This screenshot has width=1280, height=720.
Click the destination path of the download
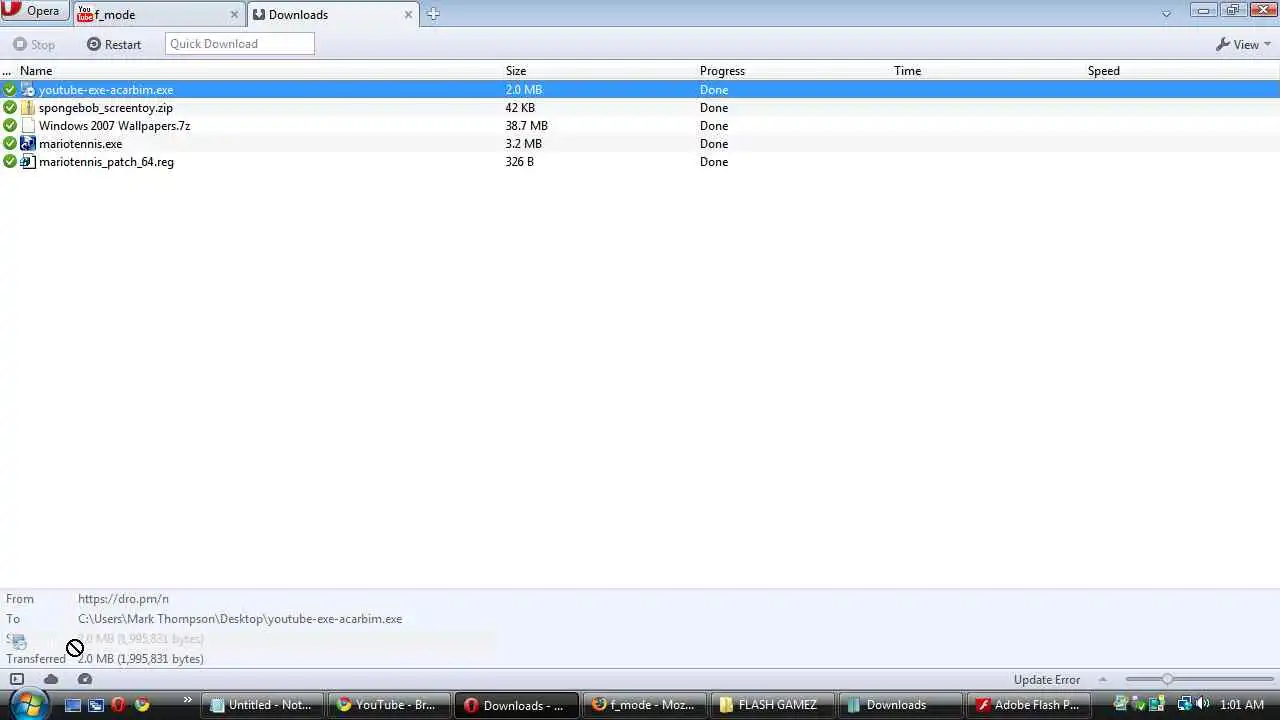click(x=240, y=619)
